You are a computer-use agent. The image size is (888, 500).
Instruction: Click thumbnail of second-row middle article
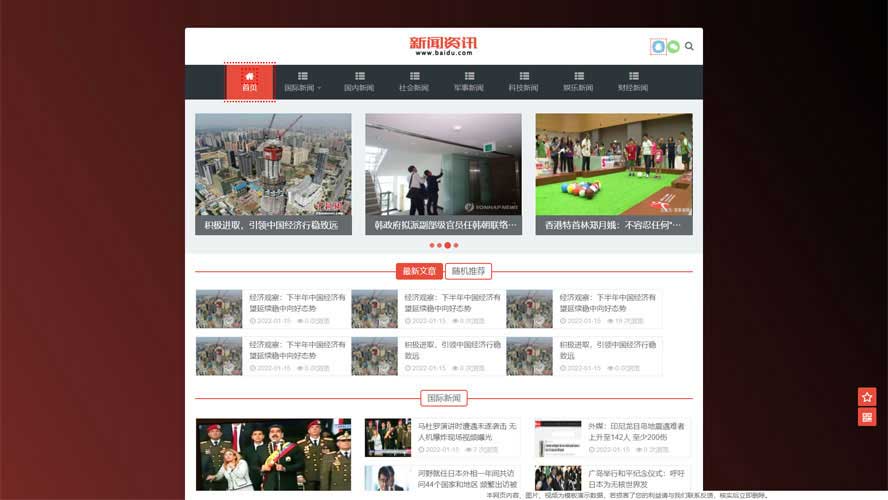click(x=374, y=356)
